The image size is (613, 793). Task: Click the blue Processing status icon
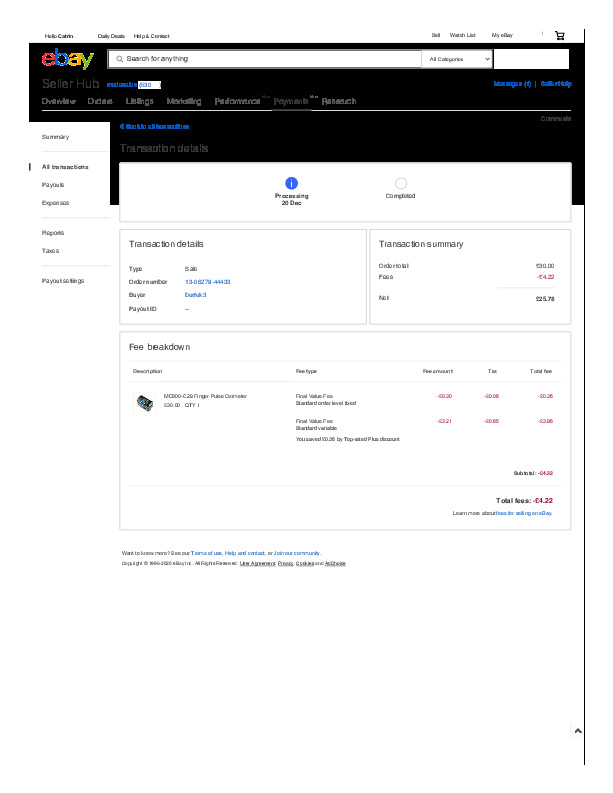click(291, 183)
